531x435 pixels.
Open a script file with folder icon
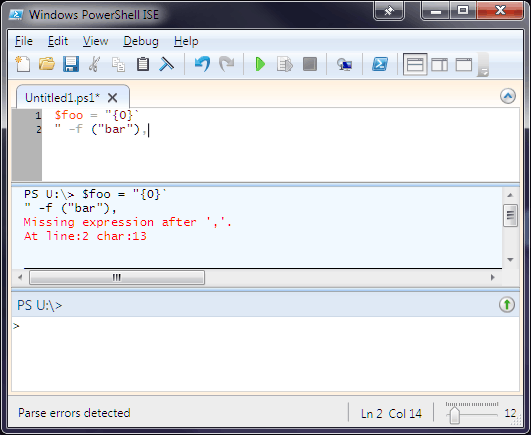coord(47,64)
